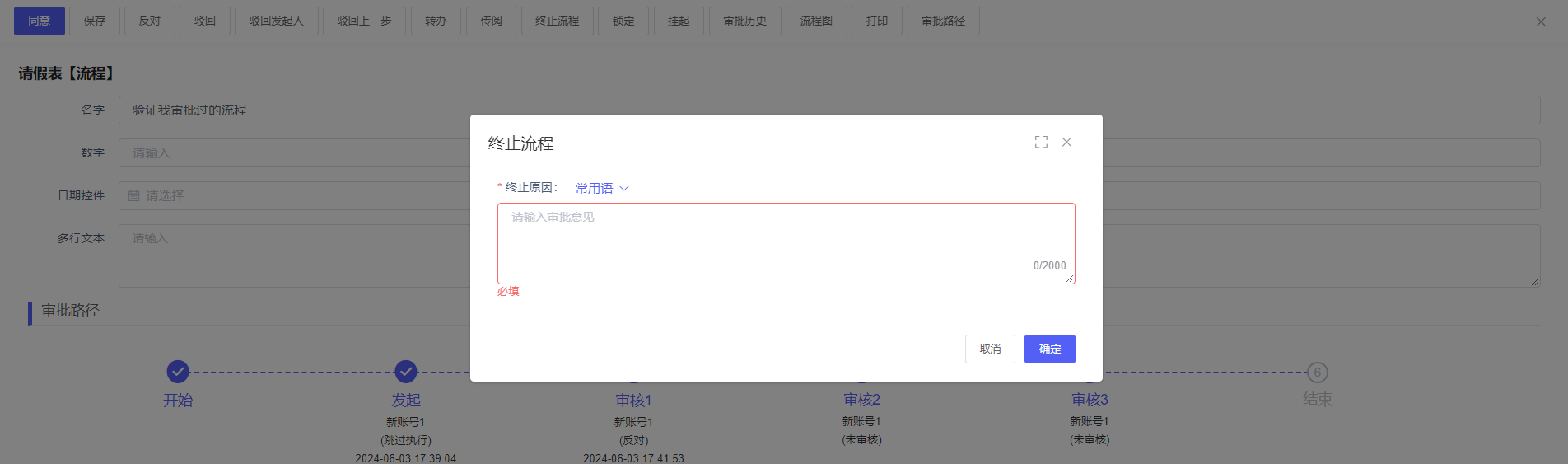Screen dimensions: 1568x464
Task: Click the 发起 step checkmark icon
Action: pos(405,372)
